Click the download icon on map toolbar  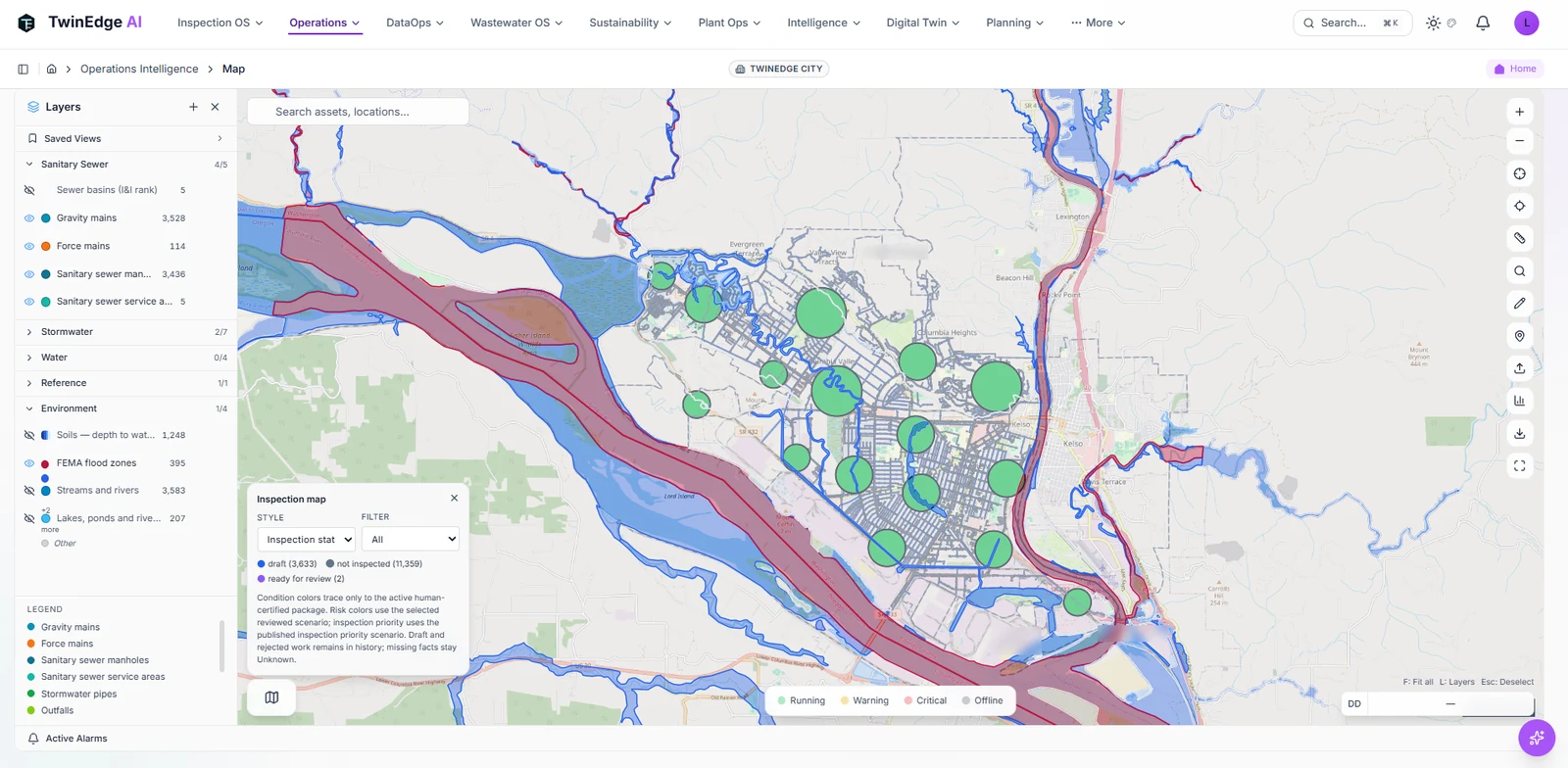click(x=1519, y=433)
